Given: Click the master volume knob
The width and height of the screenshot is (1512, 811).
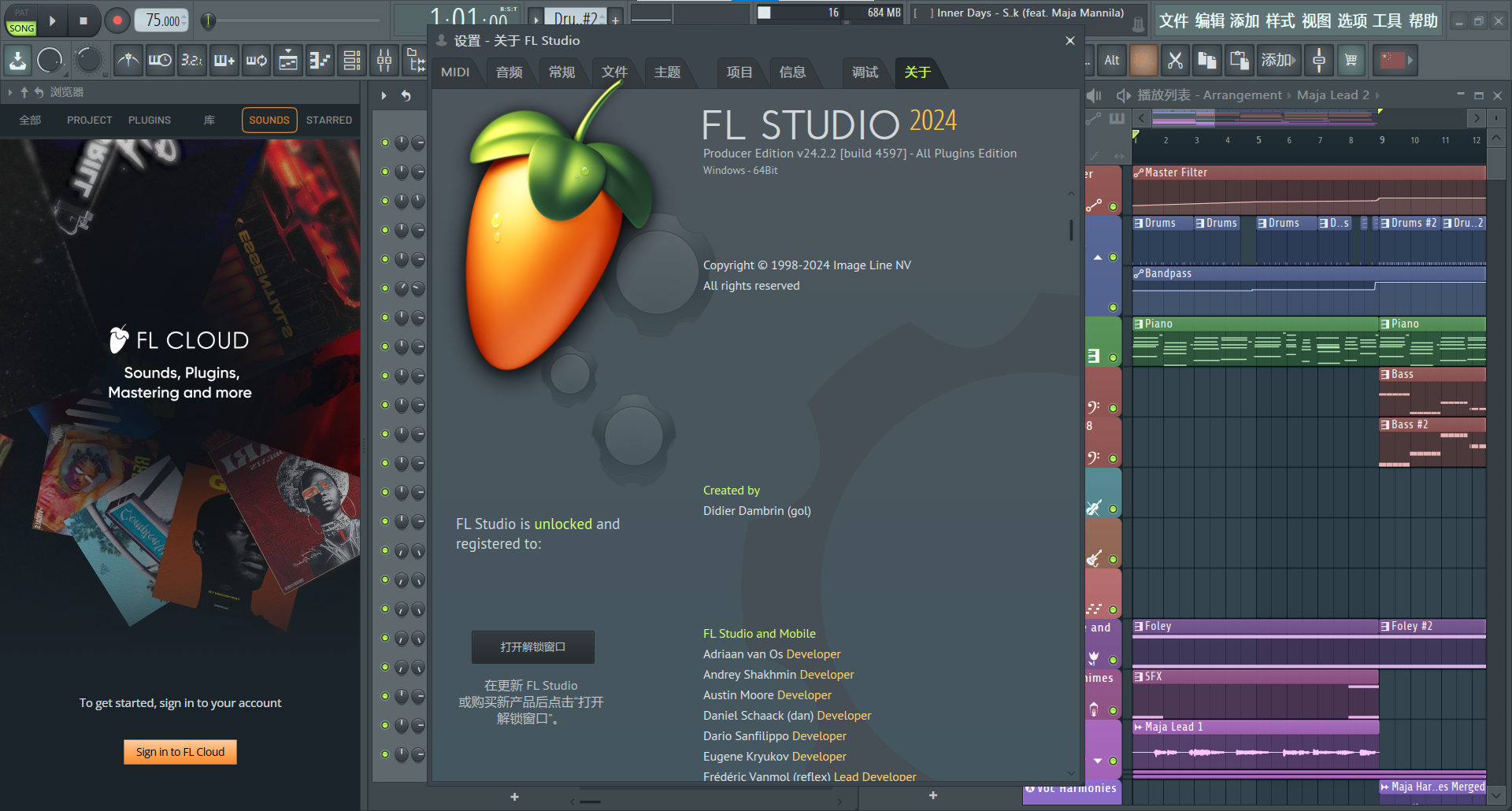Looking at the screenshot, I should pos(50,60).
